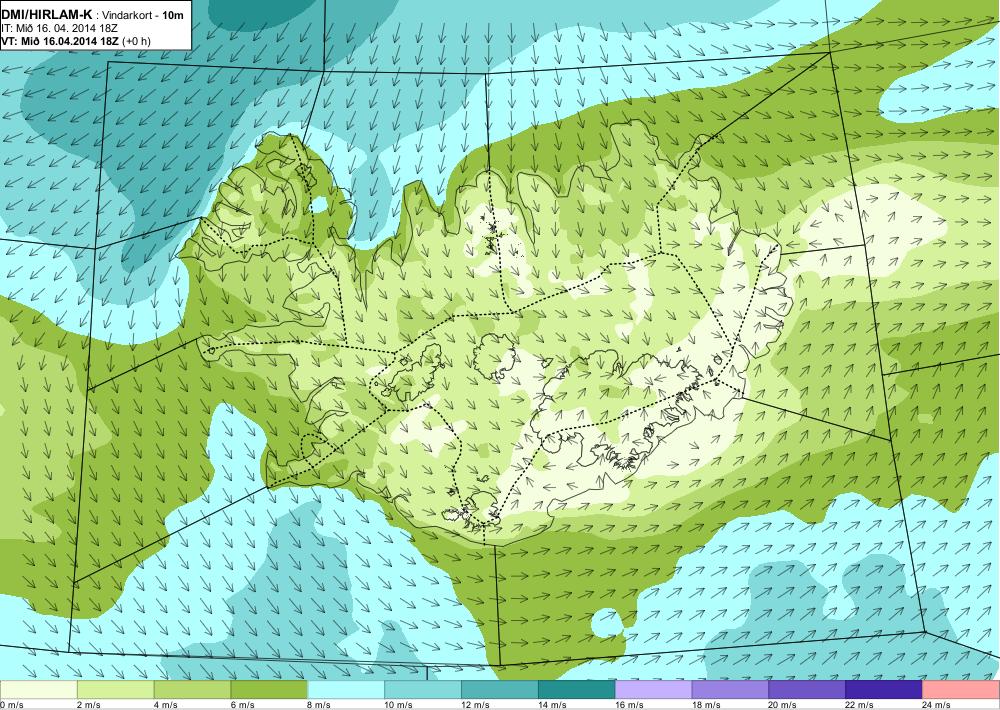Select the "4 m/s" legend label
Image resolution: width=1000 pixels, height=710 pixels.
click(x=166, y=705)
